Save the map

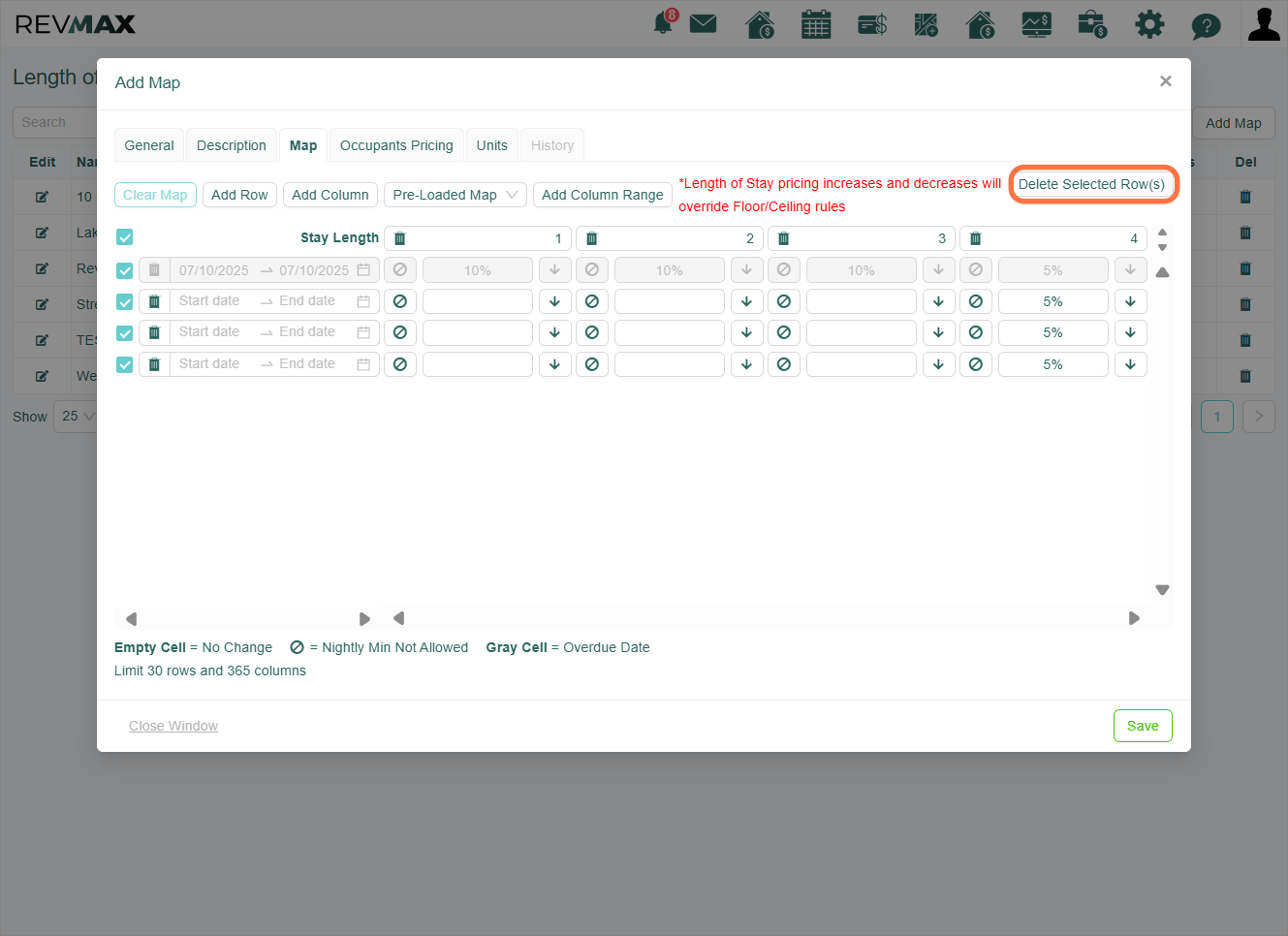point(1143,726)
